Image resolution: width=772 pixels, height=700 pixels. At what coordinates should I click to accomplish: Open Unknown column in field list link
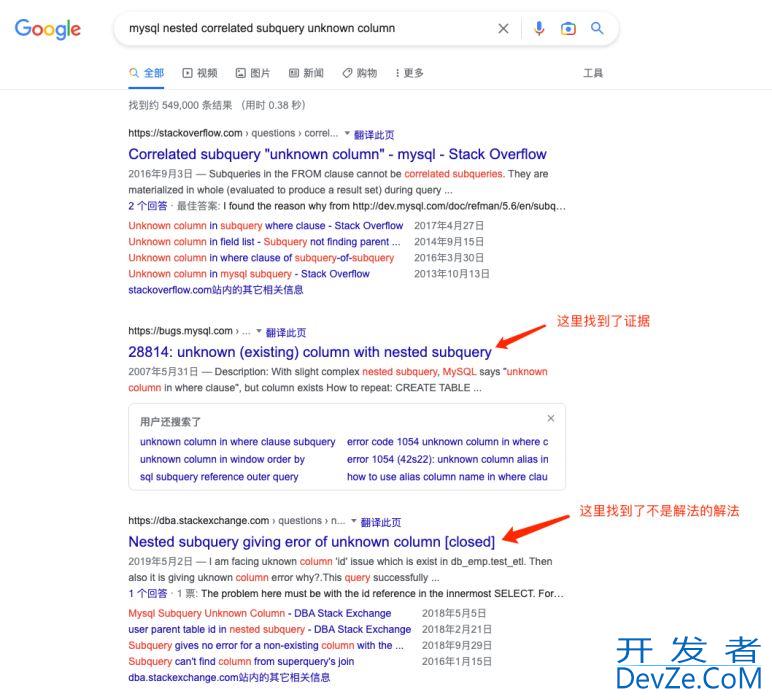(x=264, y=242)
